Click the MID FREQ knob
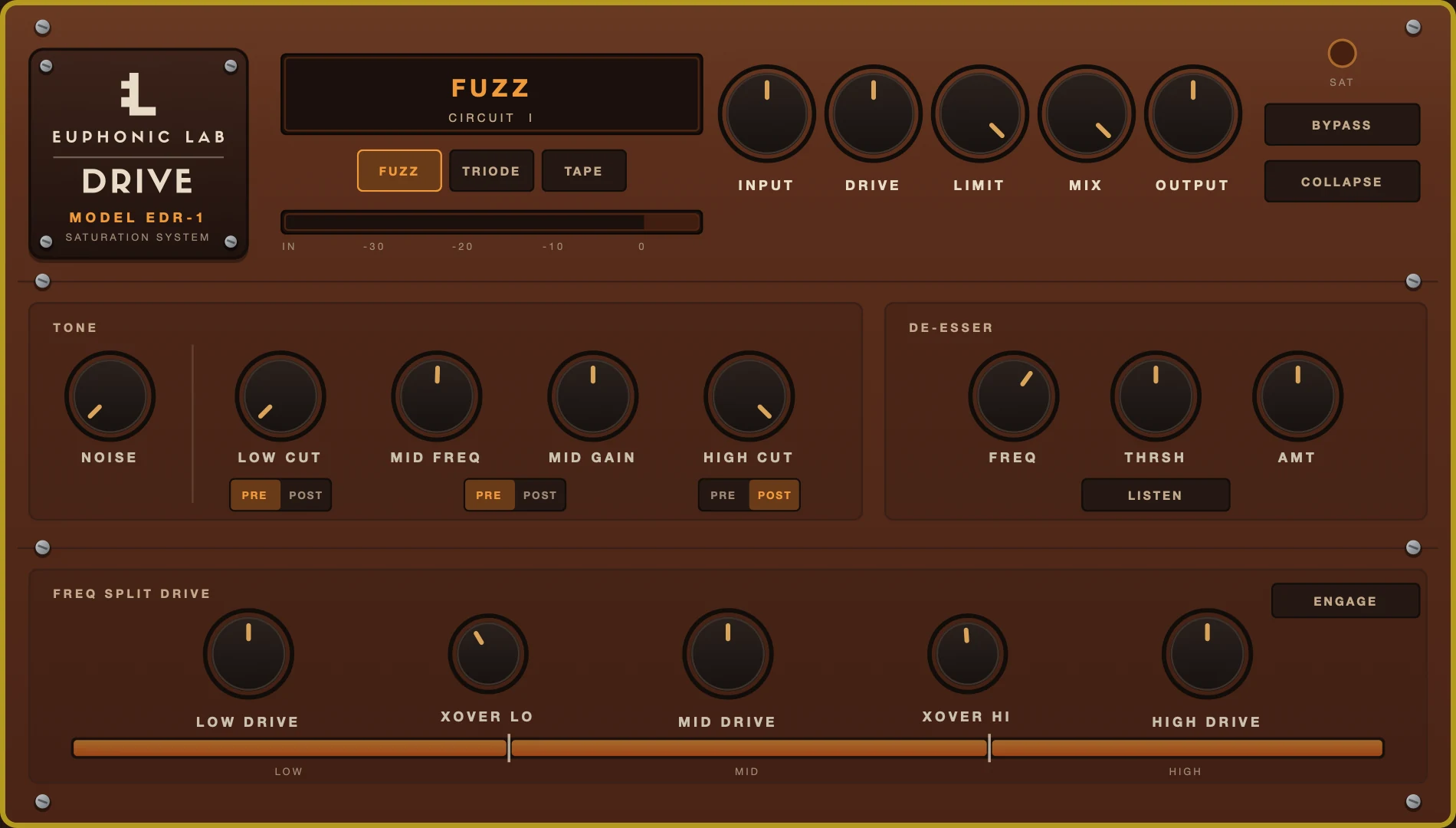The image size is (1456, 828). click(x=437, y=396)
